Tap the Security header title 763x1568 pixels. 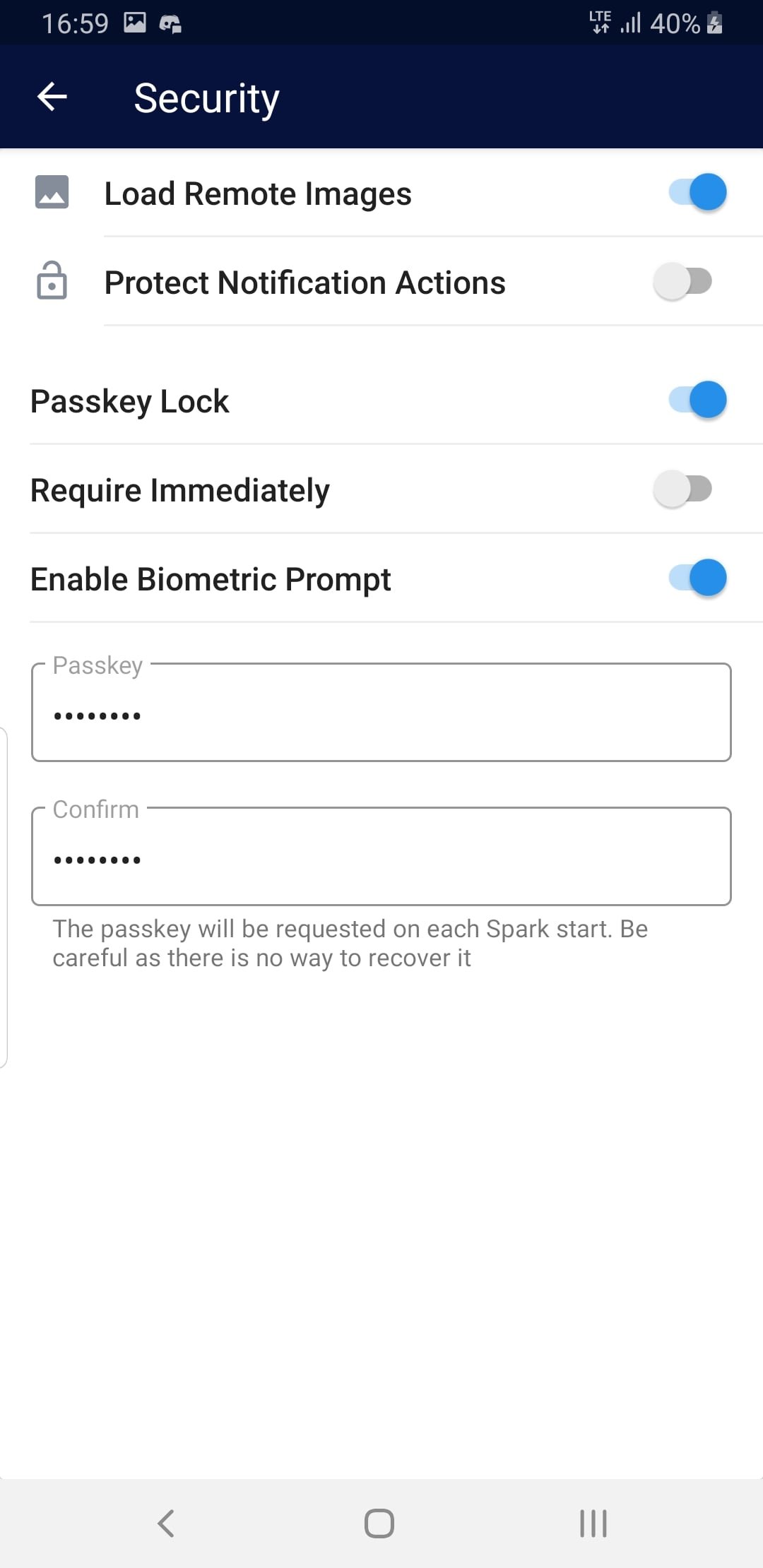[206, 98]
